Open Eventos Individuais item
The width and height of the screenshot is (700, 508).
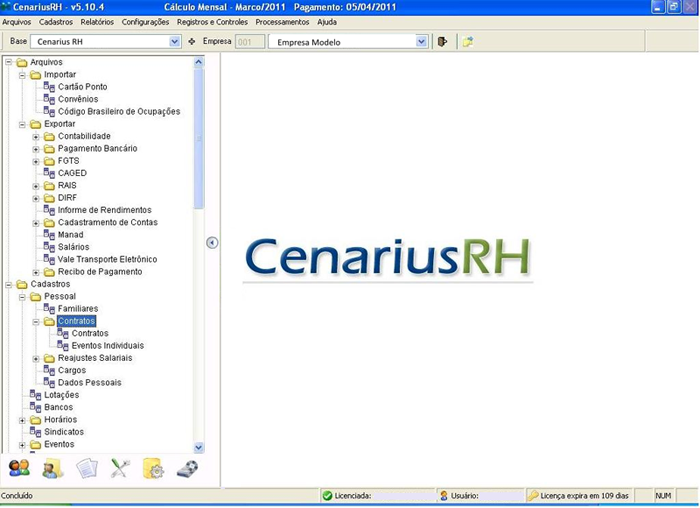[x=108, y=346]
